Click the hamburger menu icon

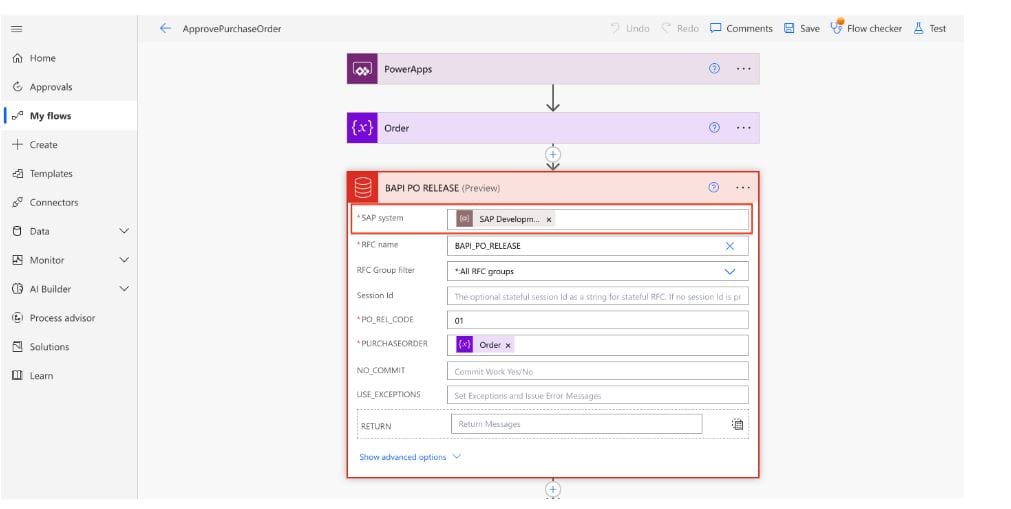[x=16, y=28]
